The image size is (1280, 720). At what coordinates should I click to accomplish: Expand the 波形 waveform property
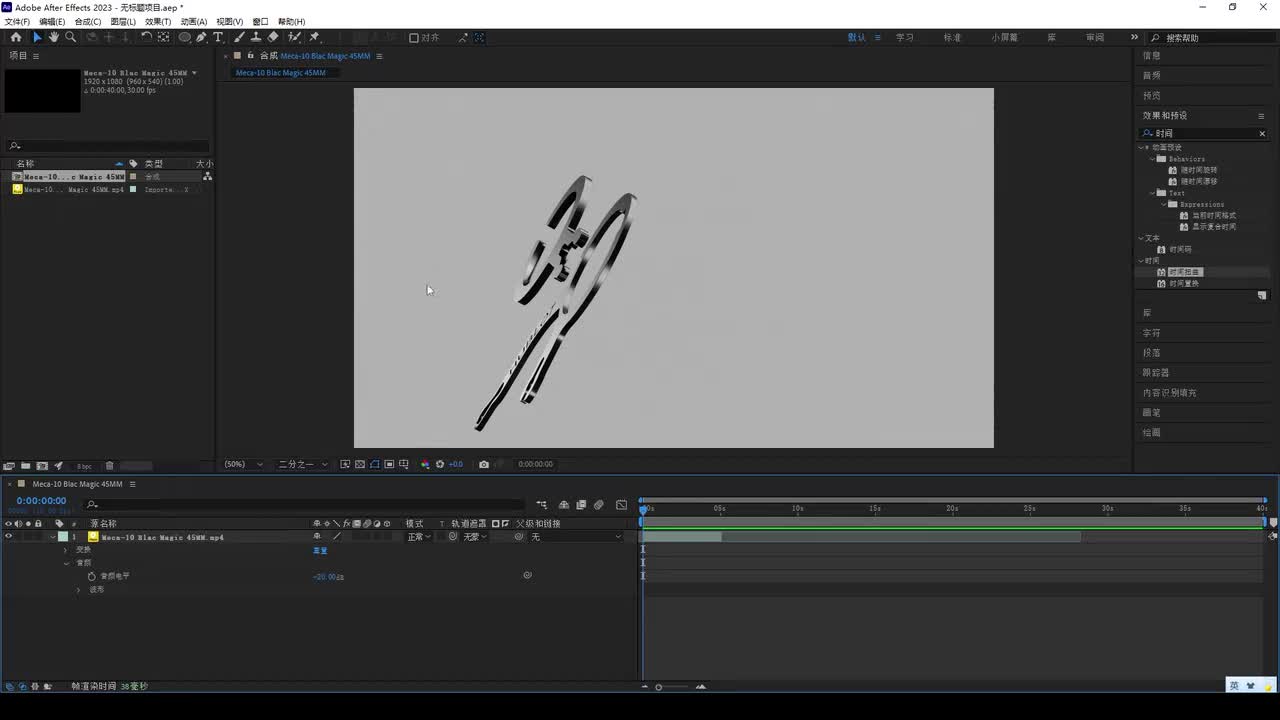coord(79,589)
